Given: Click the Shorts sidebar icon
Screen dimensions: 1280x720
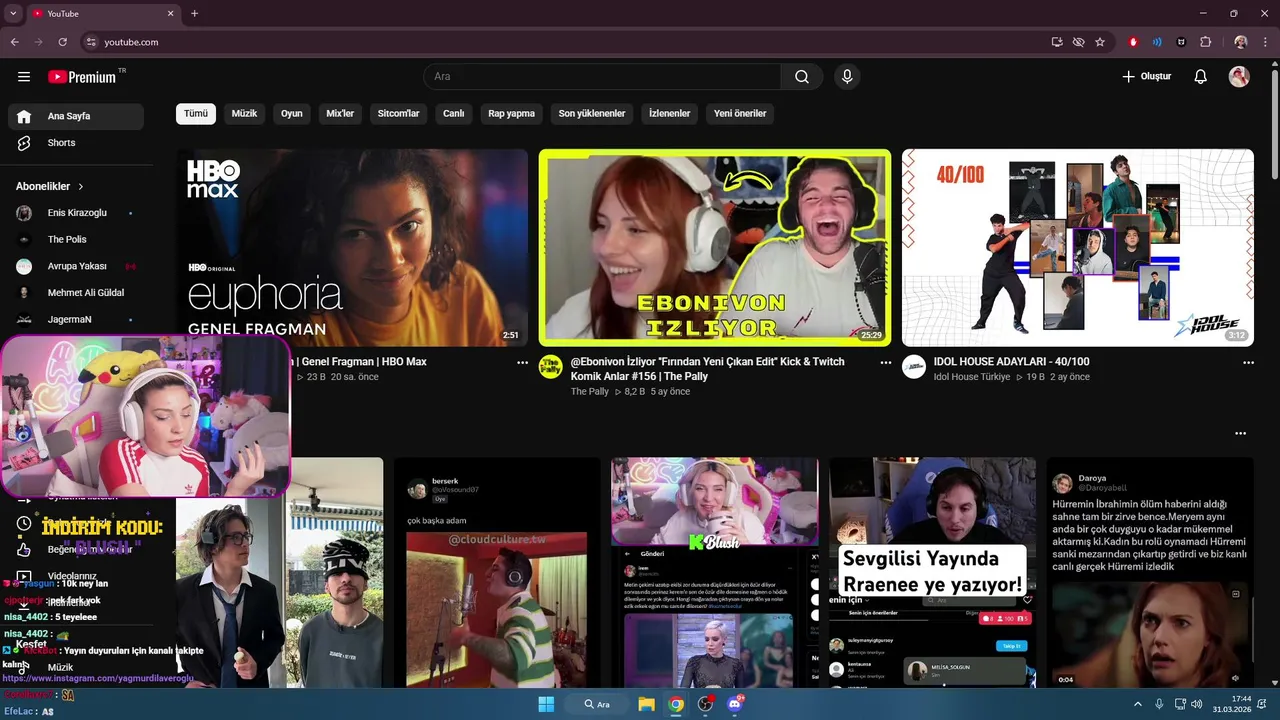Looking at the screenshot, I should pos(24,143).
